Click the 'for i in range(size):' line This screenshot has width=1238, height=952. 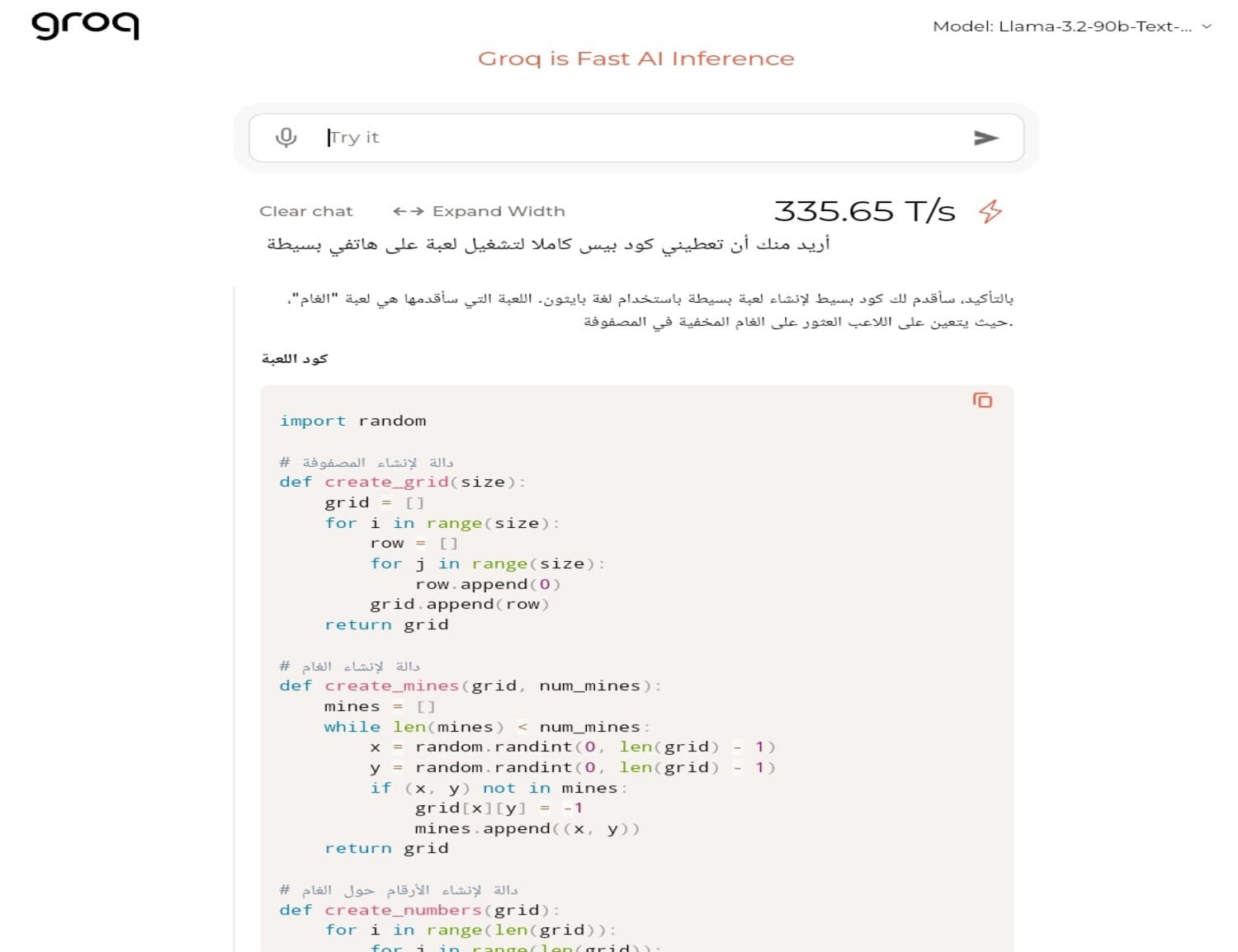click(x=442, y=523)
